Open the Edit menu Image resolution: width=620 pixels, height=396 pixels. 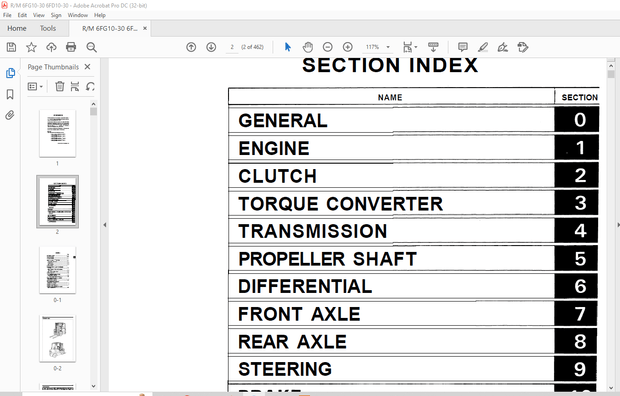22,15
